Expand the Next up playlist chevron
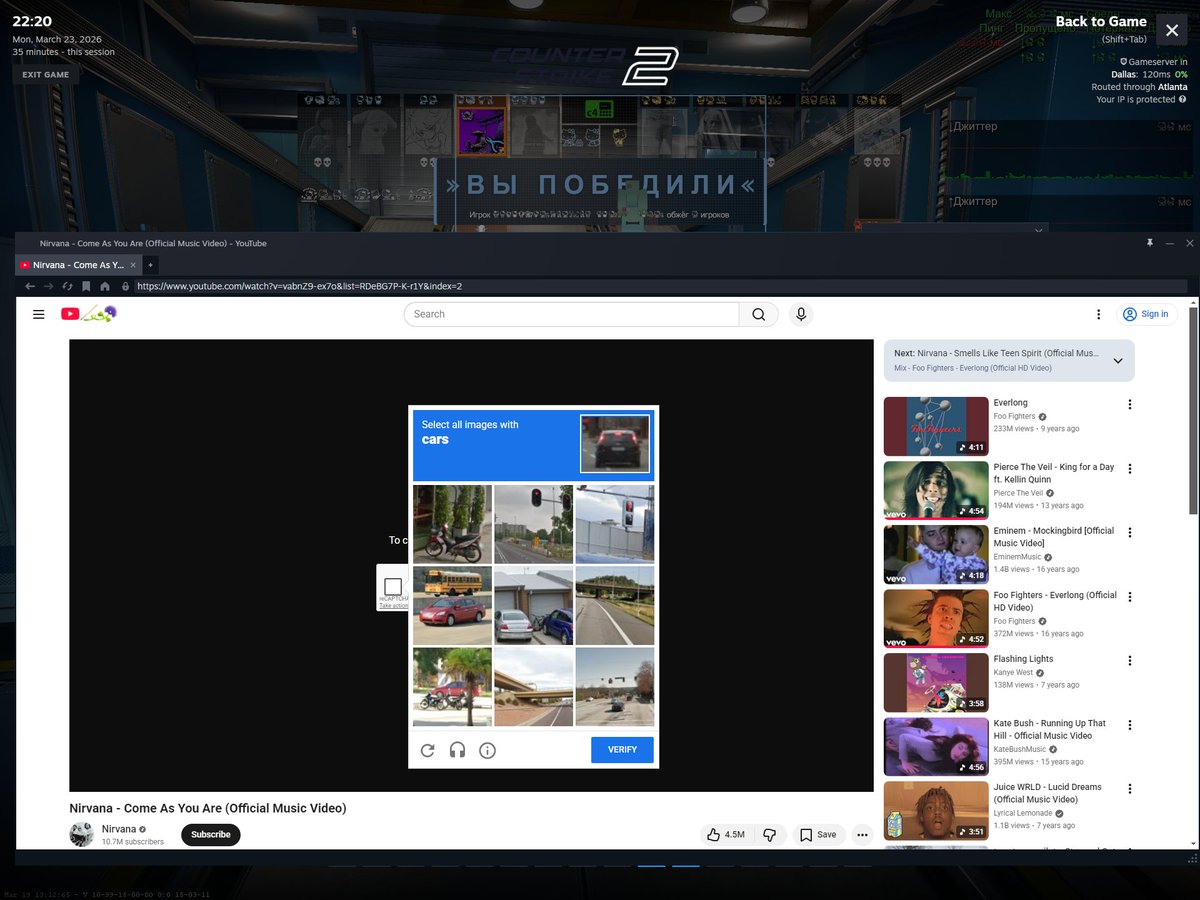 1117,361
